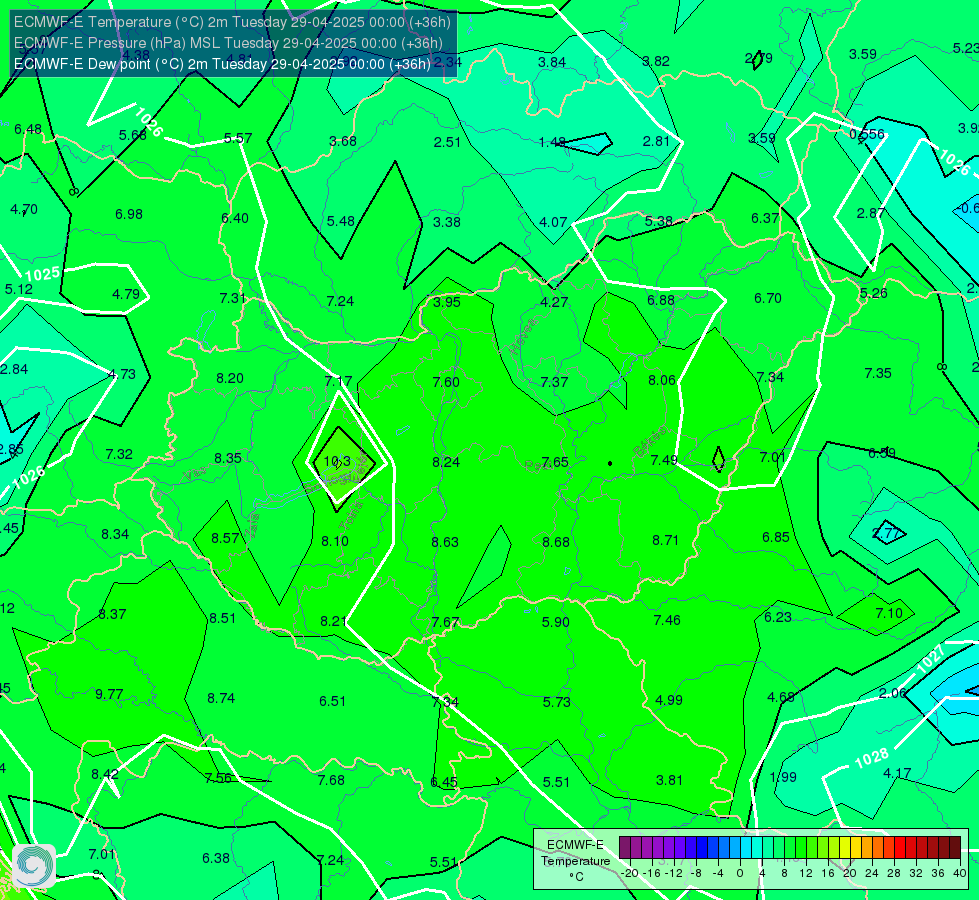Click the 8.71 temperature value
The width and height of the screenshot is (979, 900).
click(x=665, y=540)
